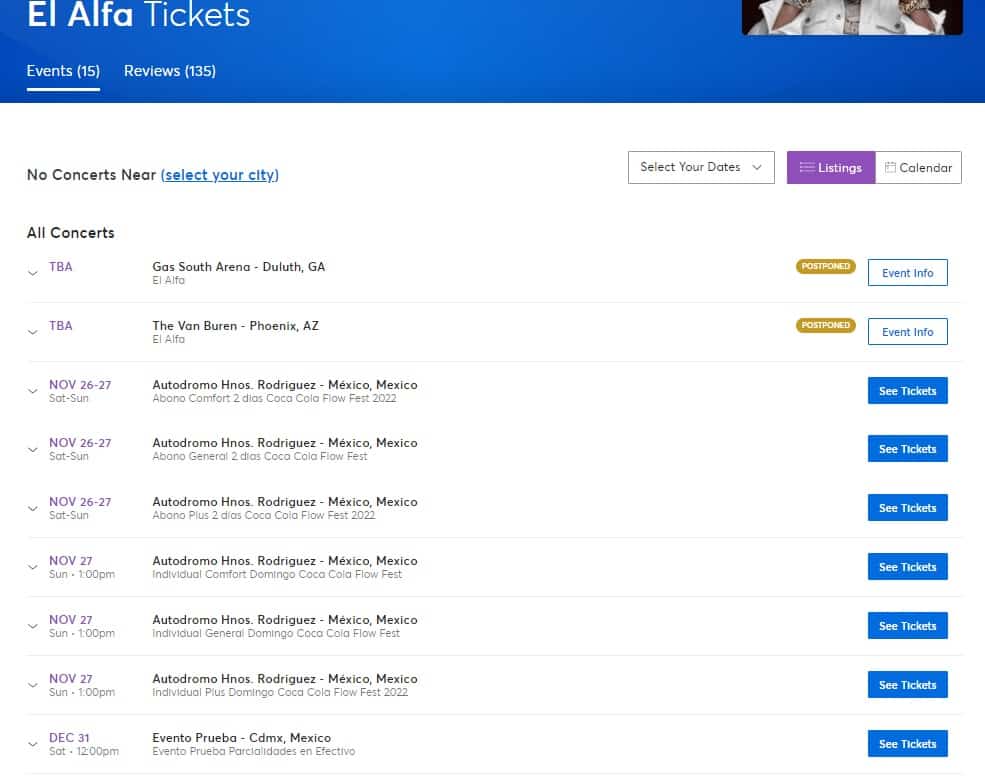
Task: Expand the Gas South Arena TBA event row
Action: [x=32, y=271]
